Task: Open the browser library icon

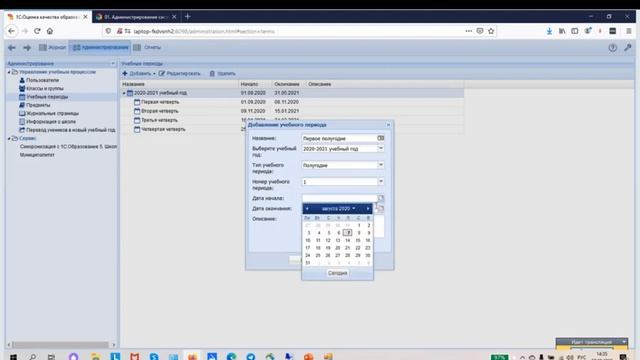Action: pos(562,31)
